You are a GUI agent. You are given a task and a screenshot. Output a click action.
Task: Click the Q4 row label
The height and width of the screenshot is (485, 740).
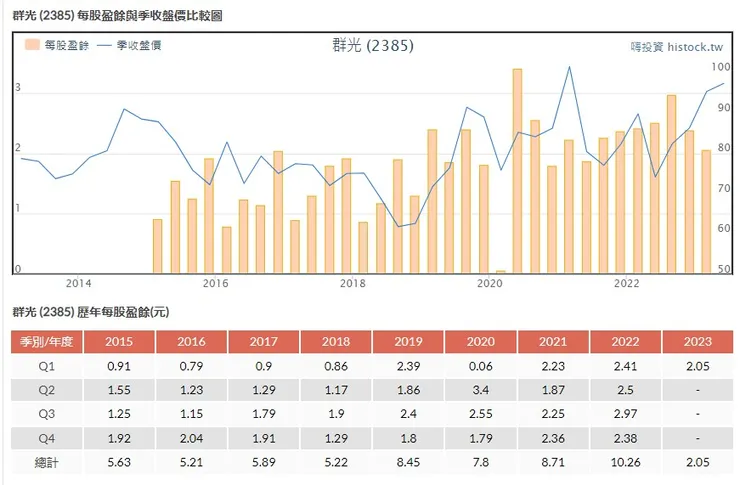tap(47, 438)
